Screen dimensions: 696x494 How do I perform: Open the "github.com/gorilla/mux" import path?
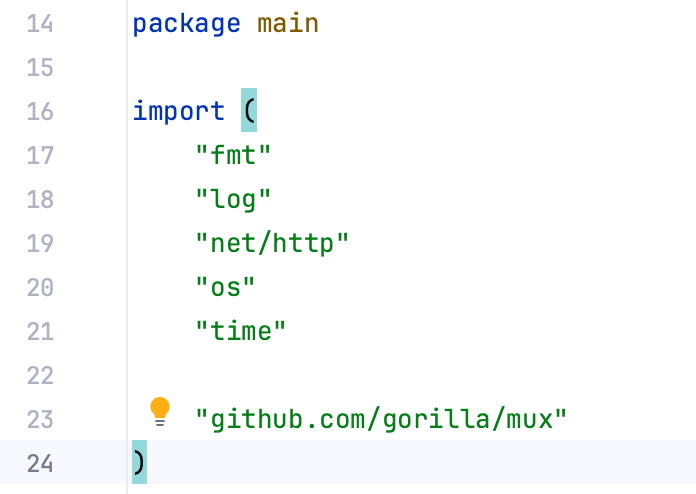[x=381, y=419]
